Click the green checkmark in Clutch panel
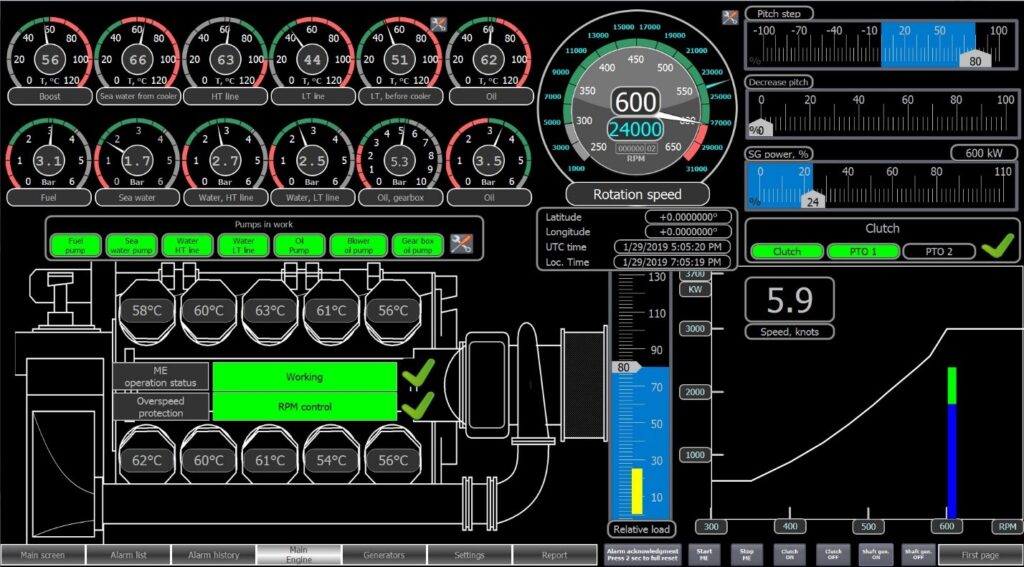This screenshot has height=567, width=1024. point(996,247)
